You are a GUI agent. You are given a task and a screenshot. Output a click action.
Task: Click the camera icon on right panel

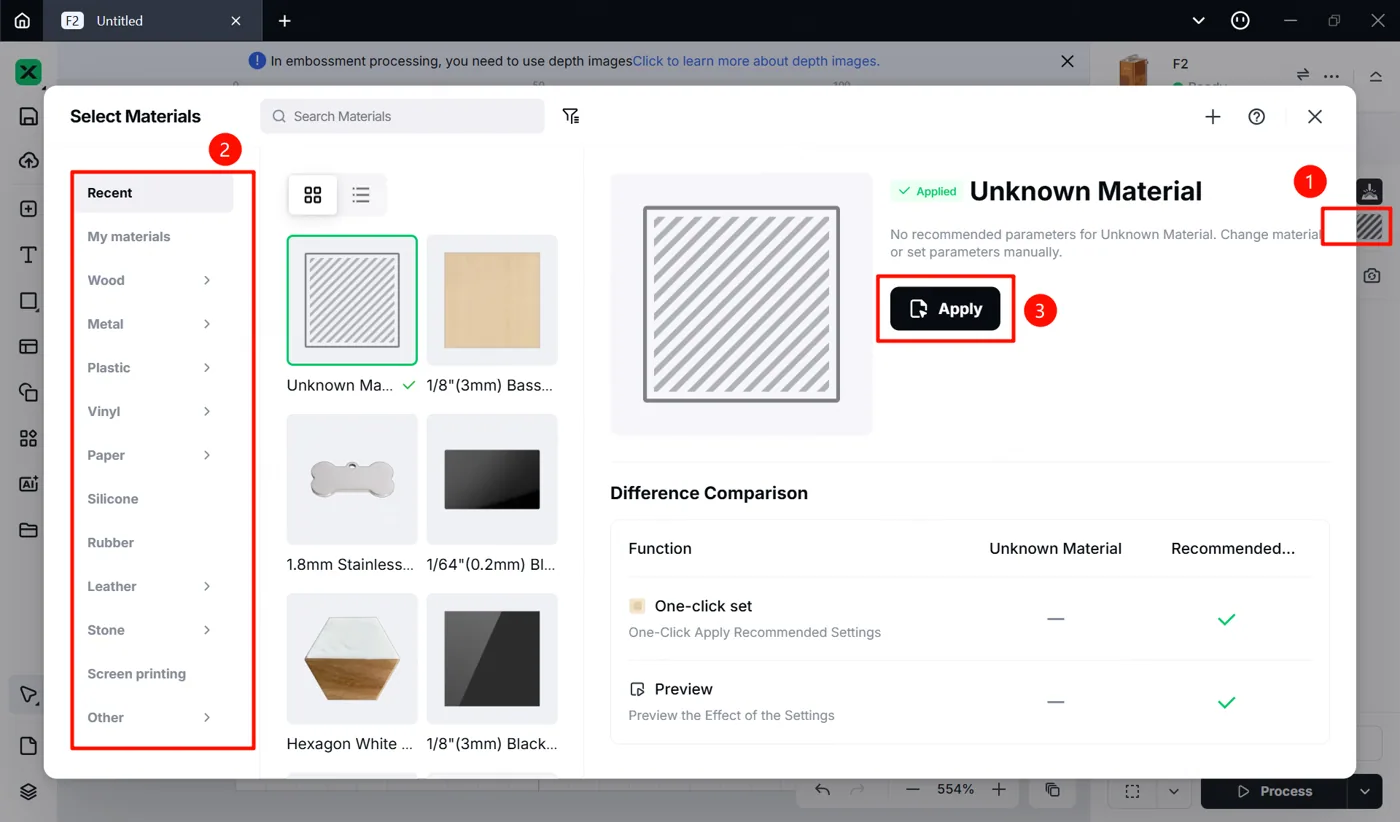1371,275
